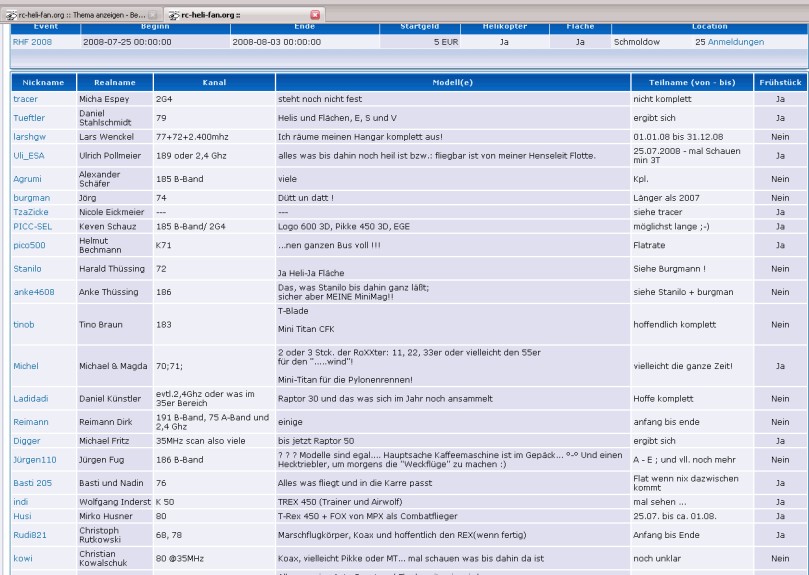Select start date '2008-07-25 00:00:00'
809x575 pixels.
tap(127, 42)
